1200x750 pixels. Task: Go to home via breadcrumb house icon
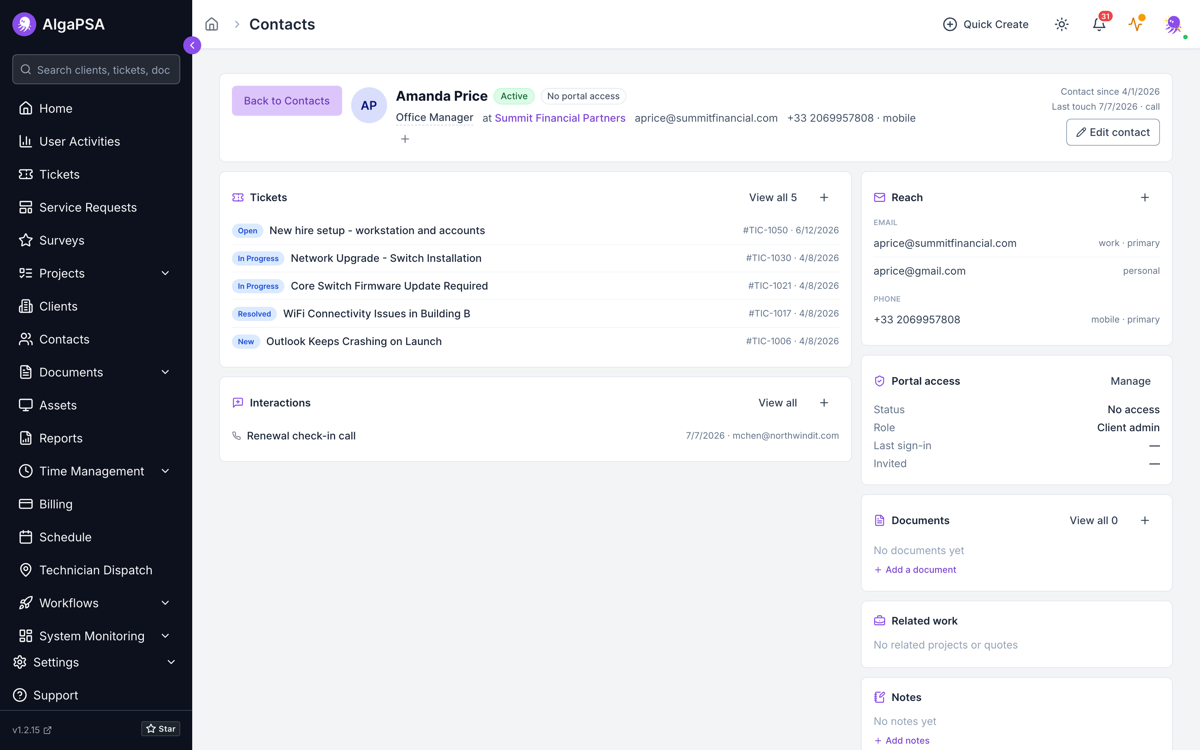coord(212,24)
